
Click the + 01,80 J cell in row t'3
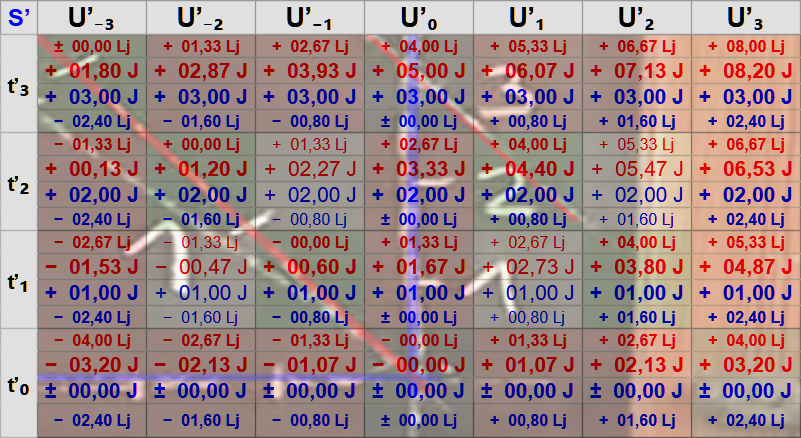92,71
